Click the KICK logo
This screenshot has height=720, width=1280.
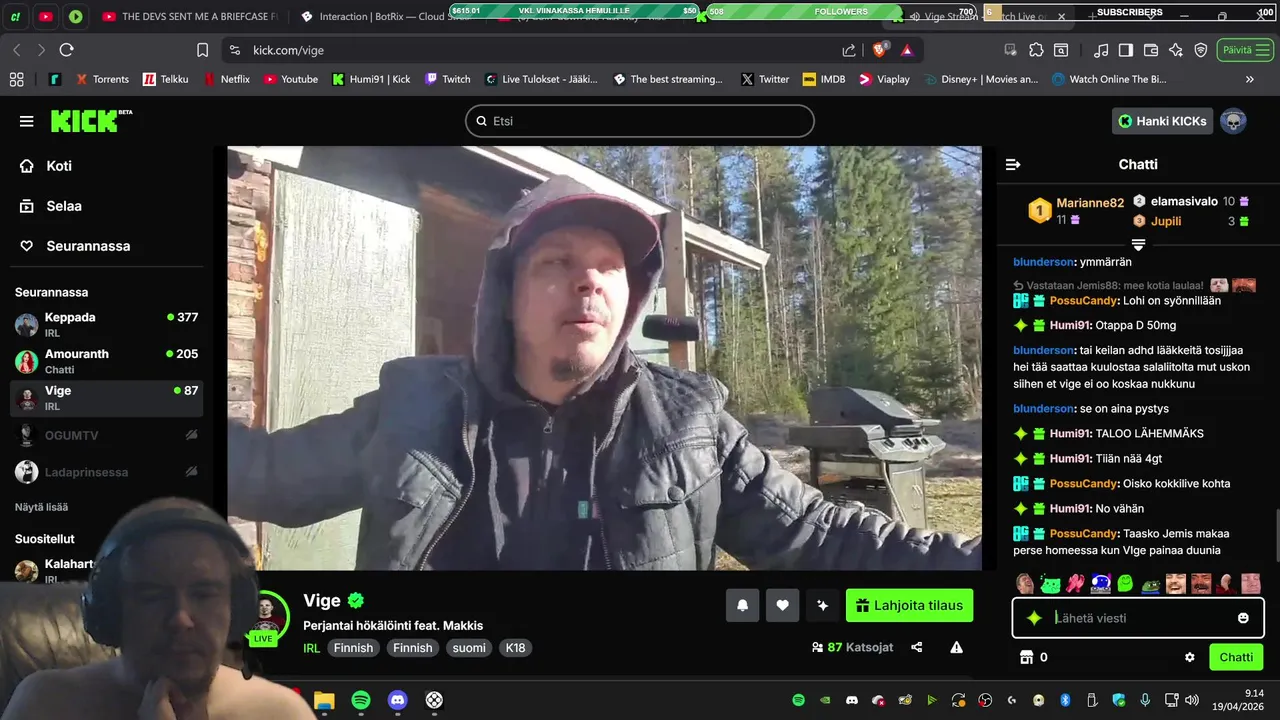(x=91, y=121)
